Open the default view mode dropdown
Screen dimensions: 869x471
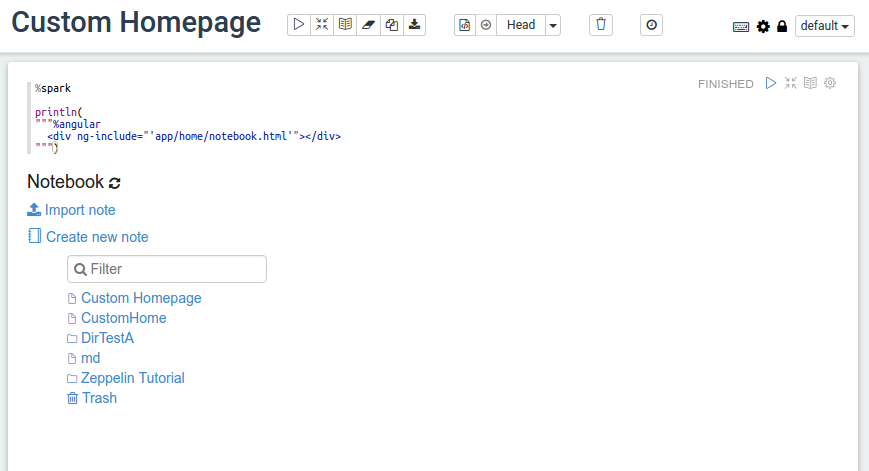pos(825,26)
